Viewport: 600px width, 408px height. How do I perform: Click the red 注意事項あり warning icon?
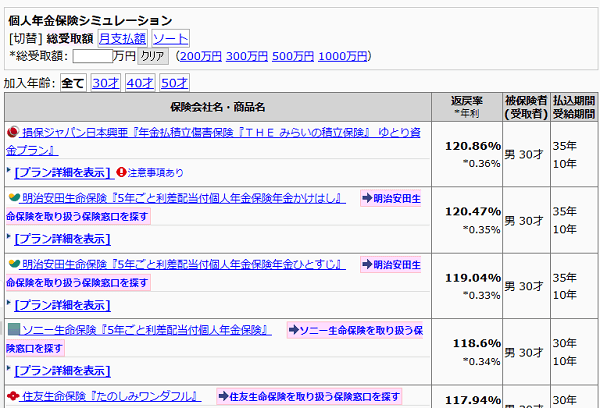[x=121, y=172]
